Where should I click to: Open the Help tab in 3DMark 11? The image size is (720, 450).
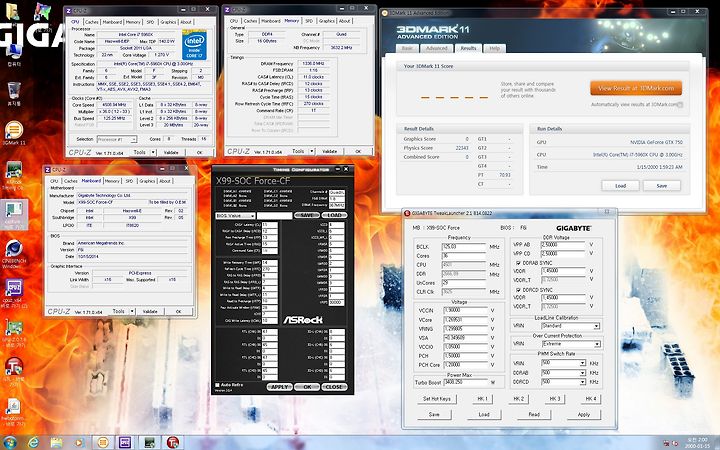(x=495, y=48)
